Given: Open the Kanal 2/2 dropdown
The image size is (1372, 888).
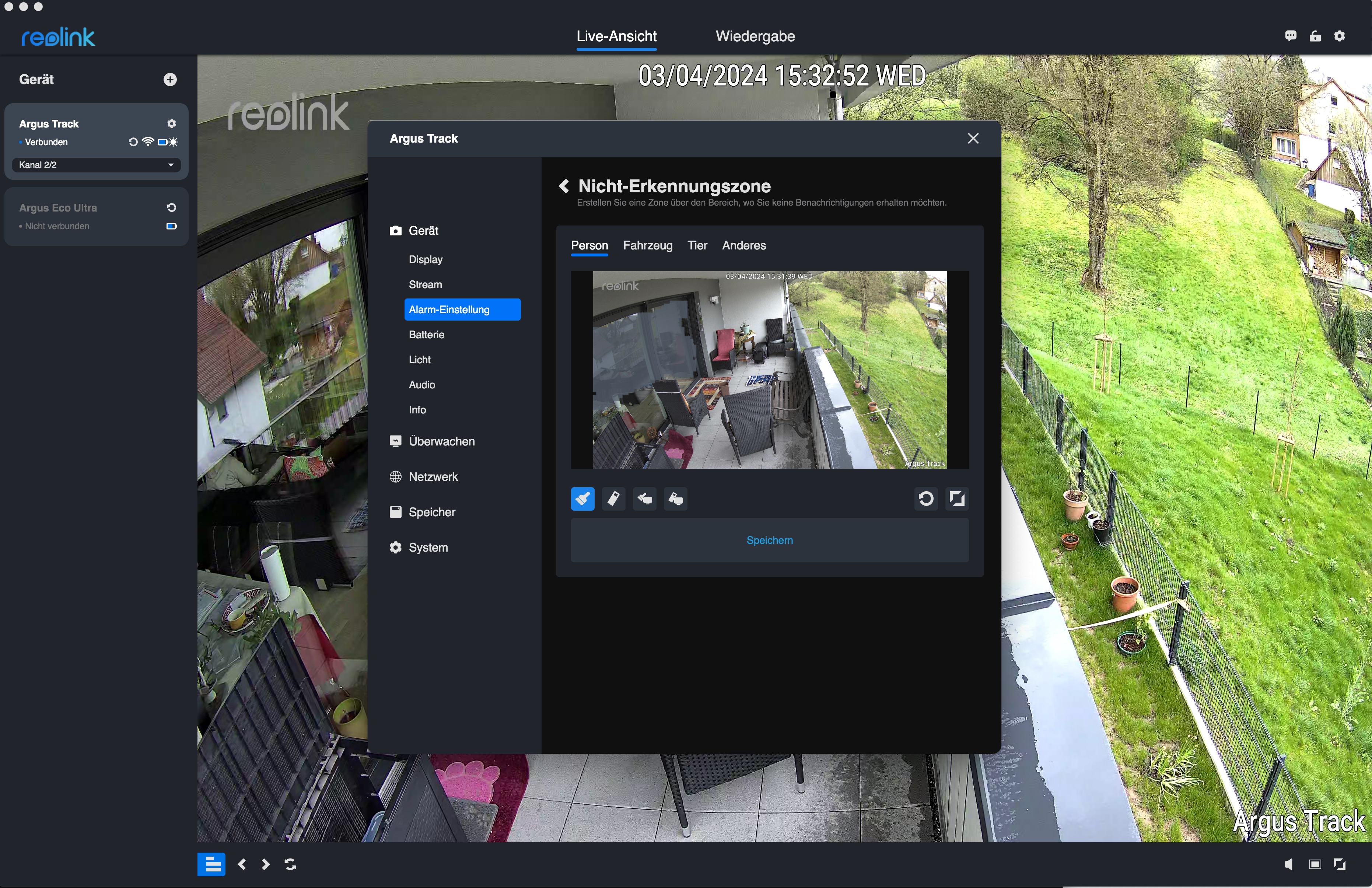Looking at the screenshot, I should [96, 165].
